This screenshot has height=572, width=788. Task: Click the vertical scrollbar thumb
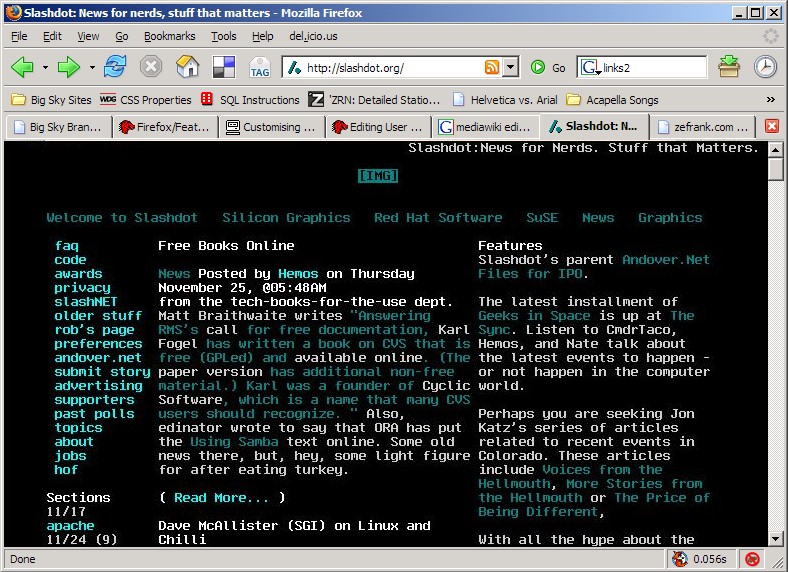click(x=775, y=169)
